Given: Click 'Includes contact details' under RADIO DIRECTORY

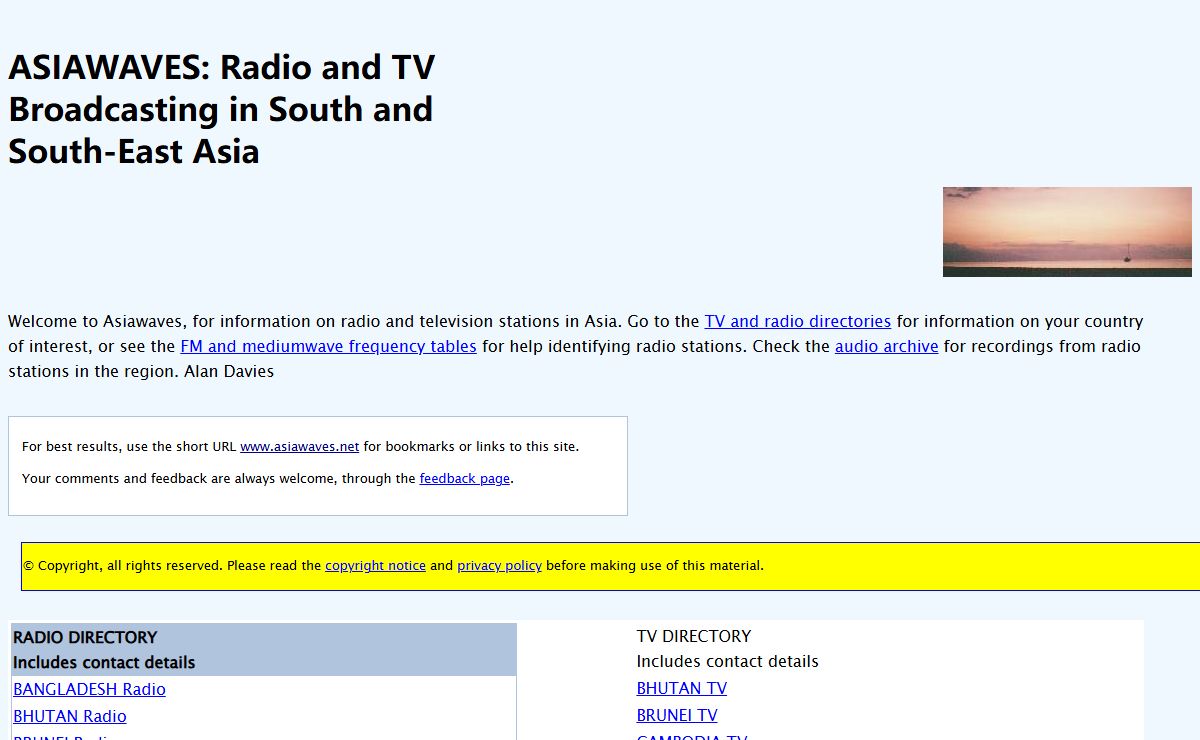Looking at the screenshot, I should pos(104,663).
